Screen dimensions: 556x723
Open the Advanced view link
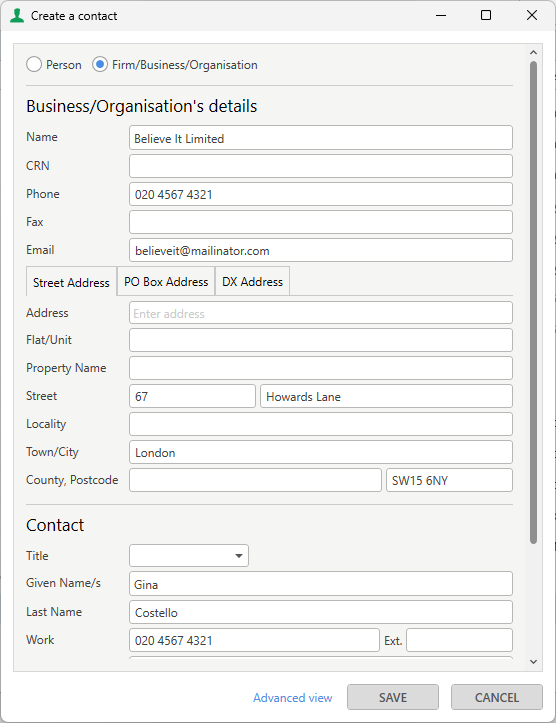click(x=293, y=698)
